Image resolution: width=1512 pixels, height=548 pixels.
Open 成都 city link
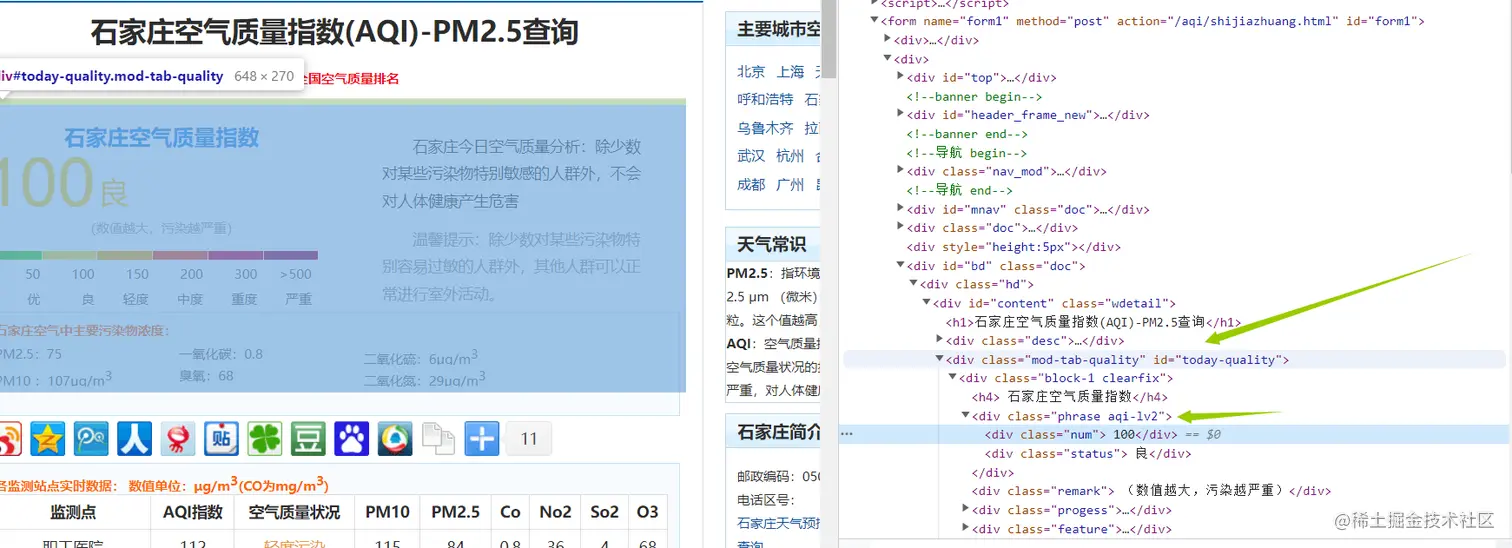click(751, 185)
